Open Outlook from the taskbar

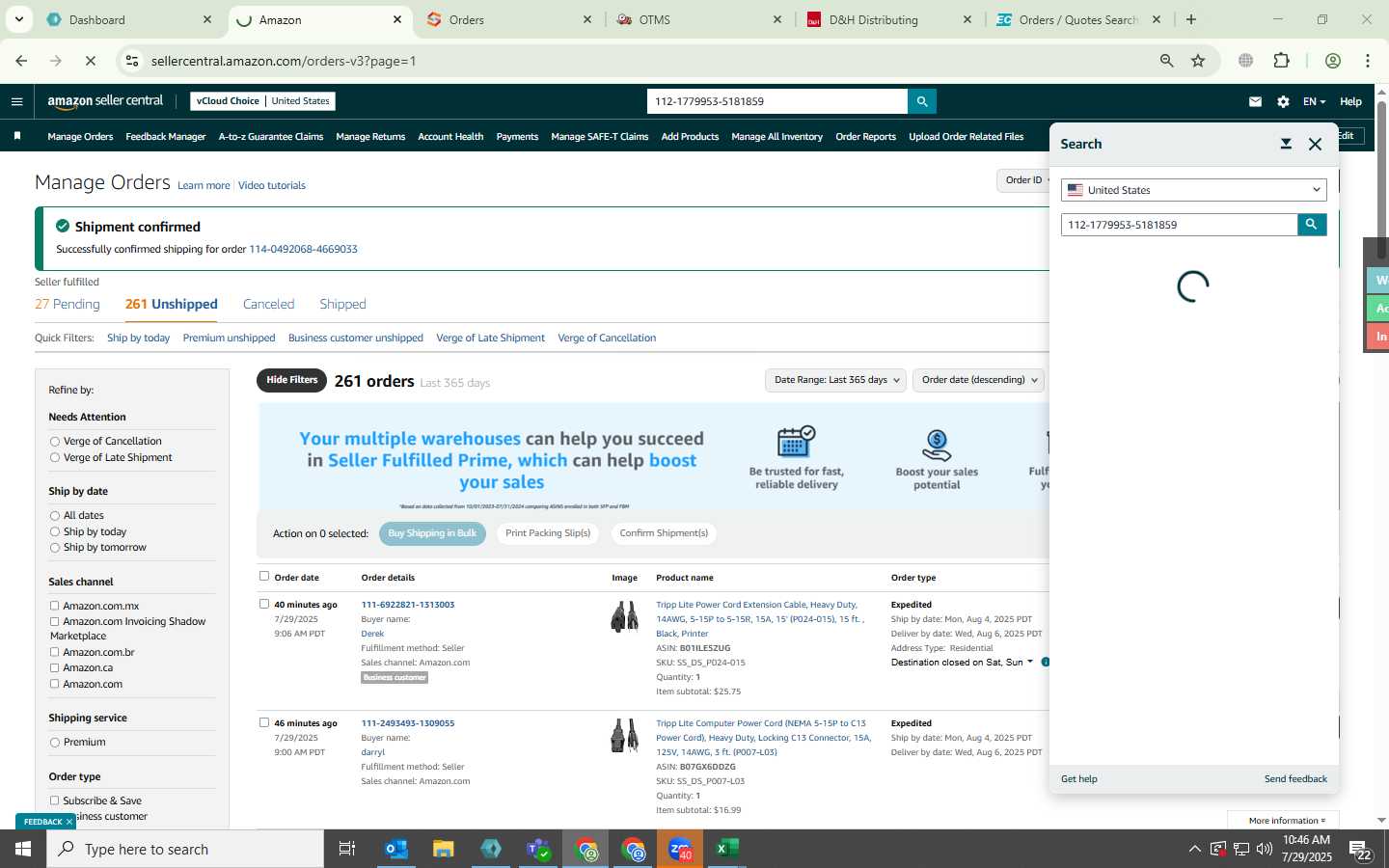click(x=396, y=849)
